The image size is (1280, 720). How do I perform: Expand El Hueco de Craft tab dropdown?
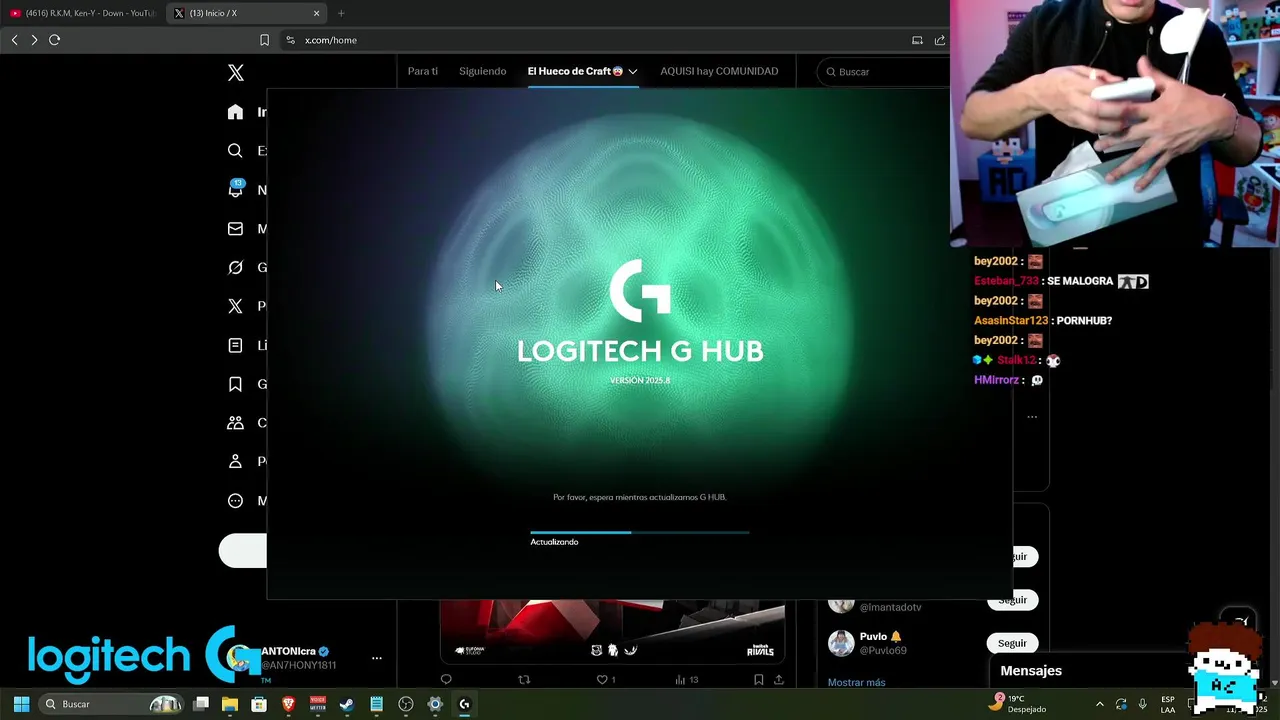click(x=633, y=72)
